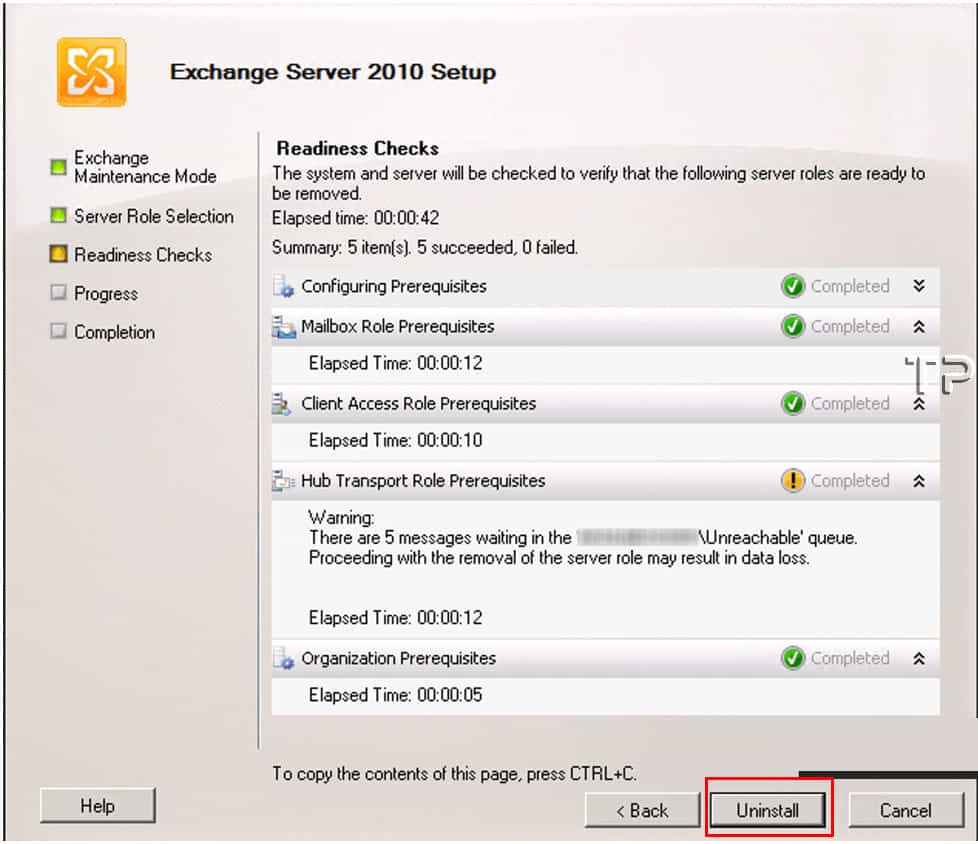The height and width of the screenshot is (844, 978).
Task: Click the Exchange Server orange logo icon
Action: (91, 72)
